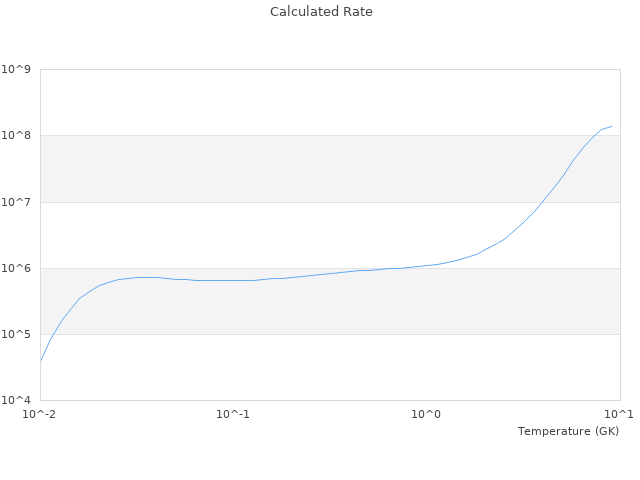
Task: Click the 10^6 y-axis tick label
Action: pos(16,268)
